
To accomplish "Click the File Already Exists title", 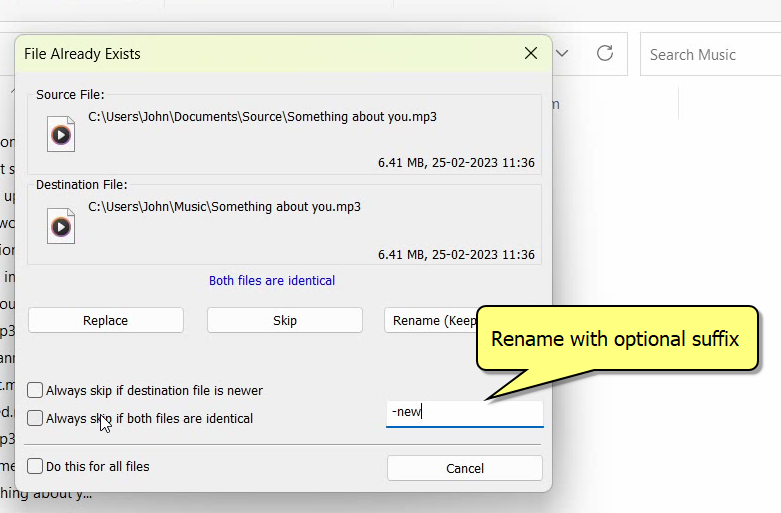I will coord(82,54).
